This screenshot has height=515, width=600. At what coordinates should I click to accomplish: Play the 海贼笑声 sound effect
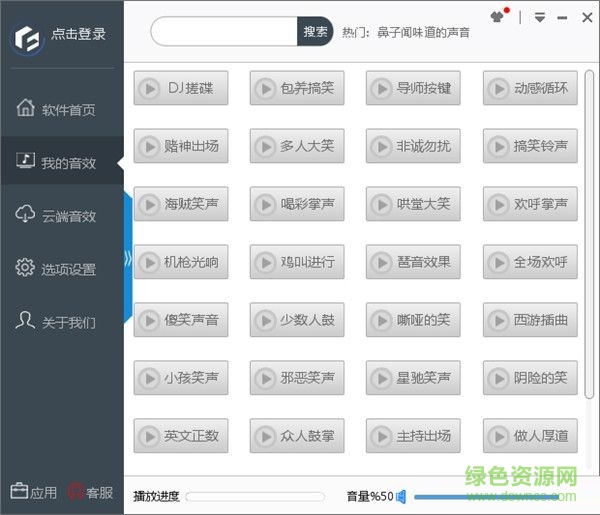181,204
